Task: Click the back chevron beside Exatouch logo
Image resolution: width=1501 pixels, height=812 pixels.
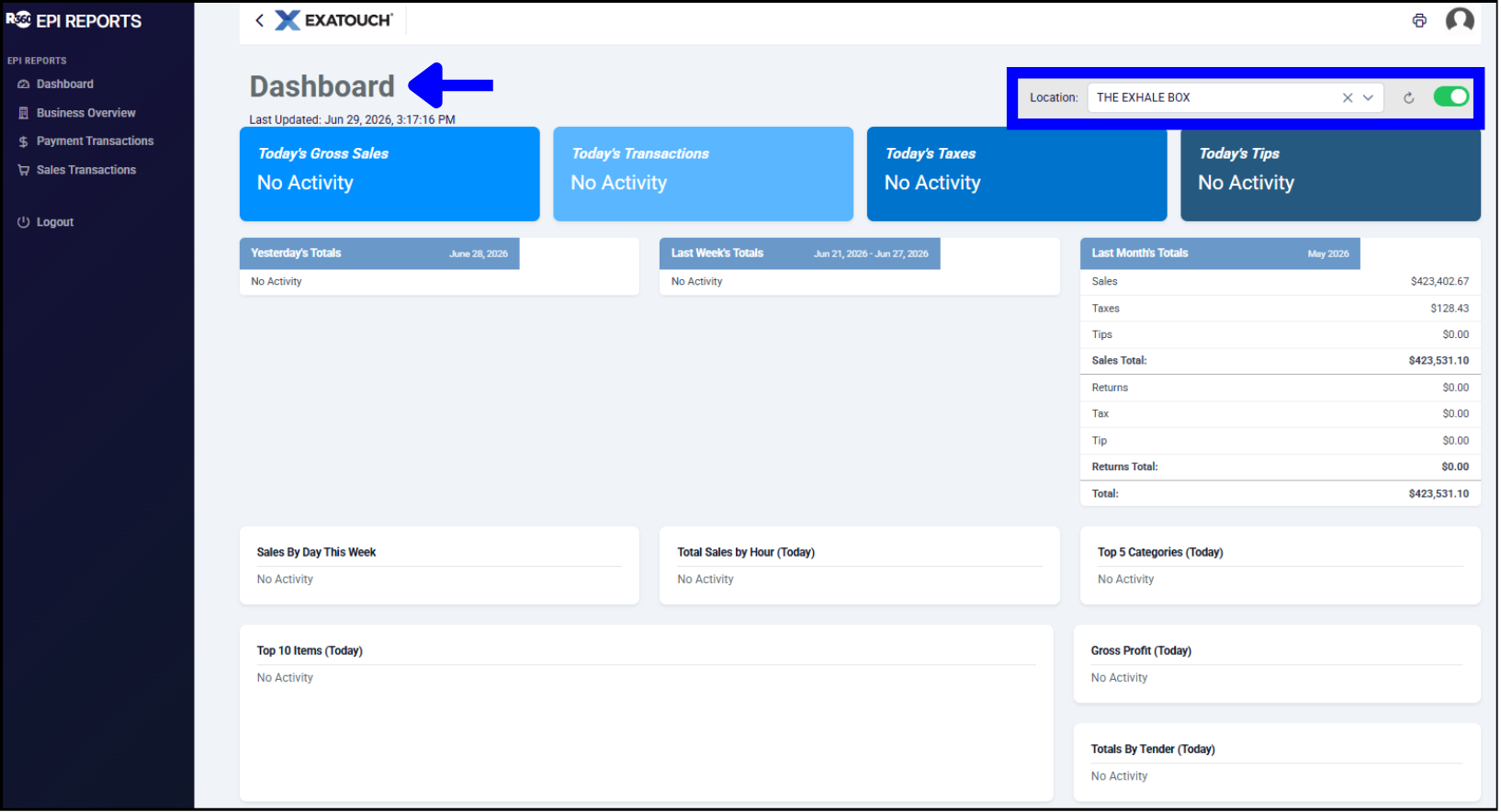Action: click(x=259, y=20)
